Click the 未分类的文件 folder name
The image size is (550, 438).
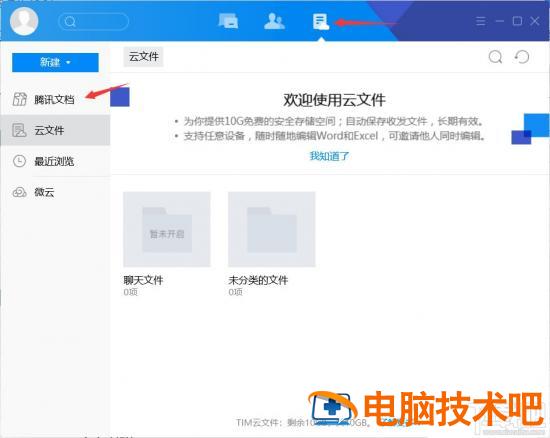point(258,280)
